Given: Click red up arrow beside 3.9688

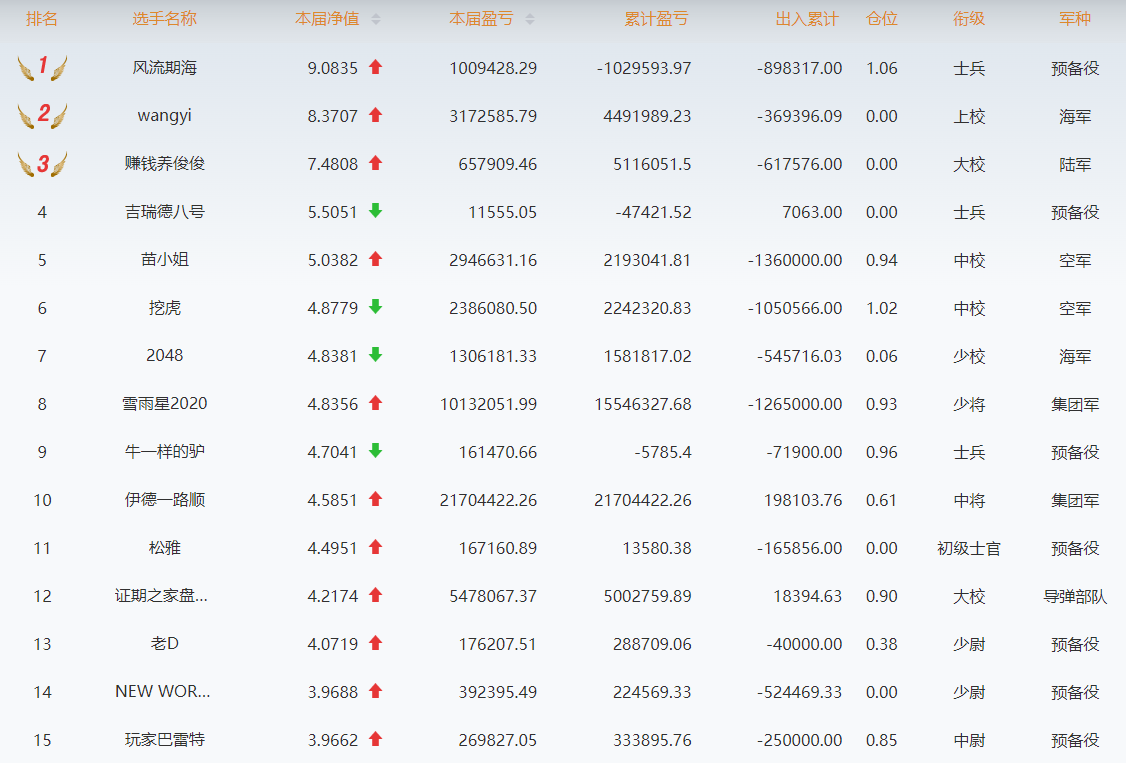Looking at the screenshot, I should pos(375,691).
